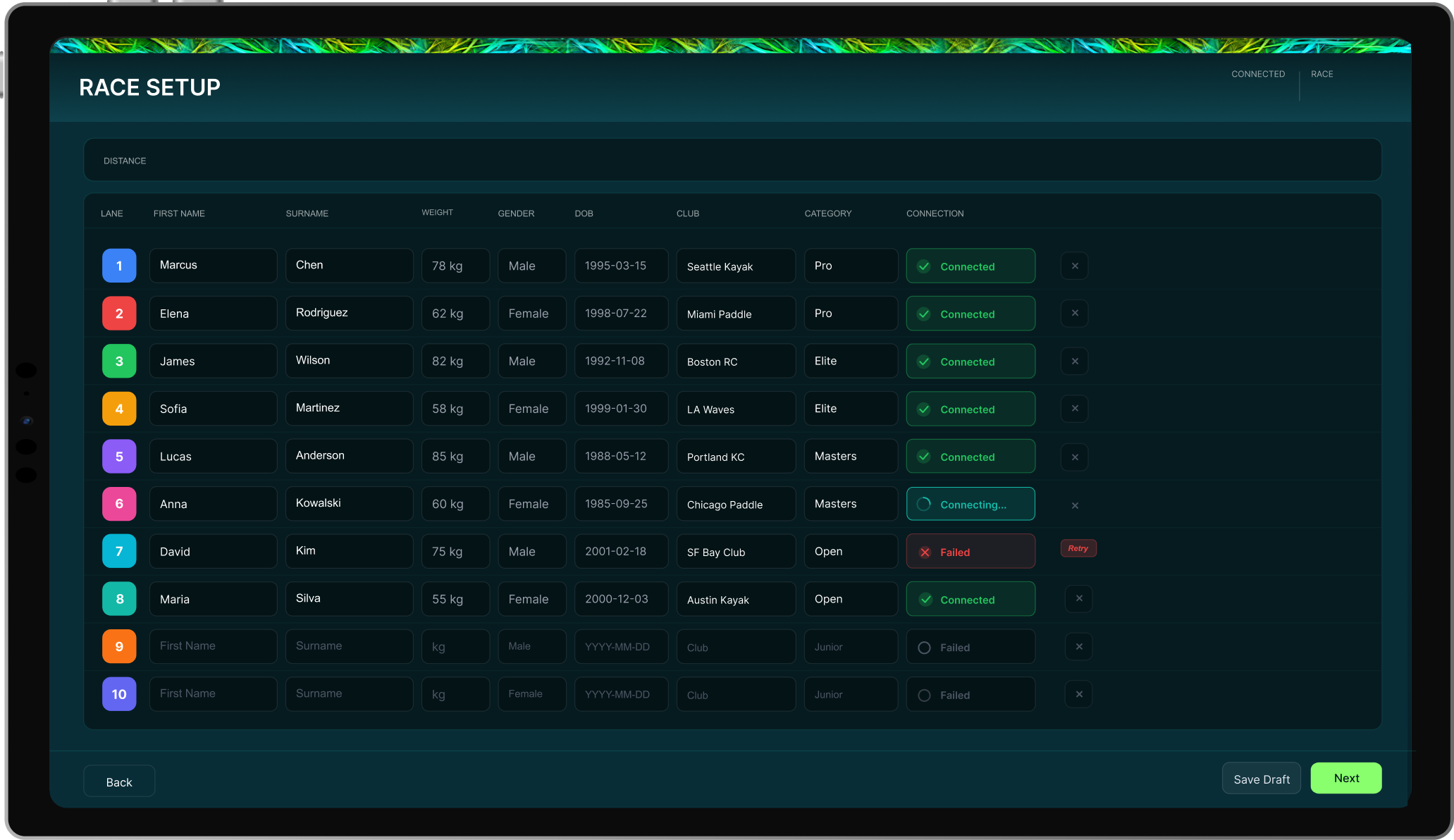The width and height of the screenshot is (1454, 840).
Task: Click empty Surname field on lane 10
Action: coord(349,694)
